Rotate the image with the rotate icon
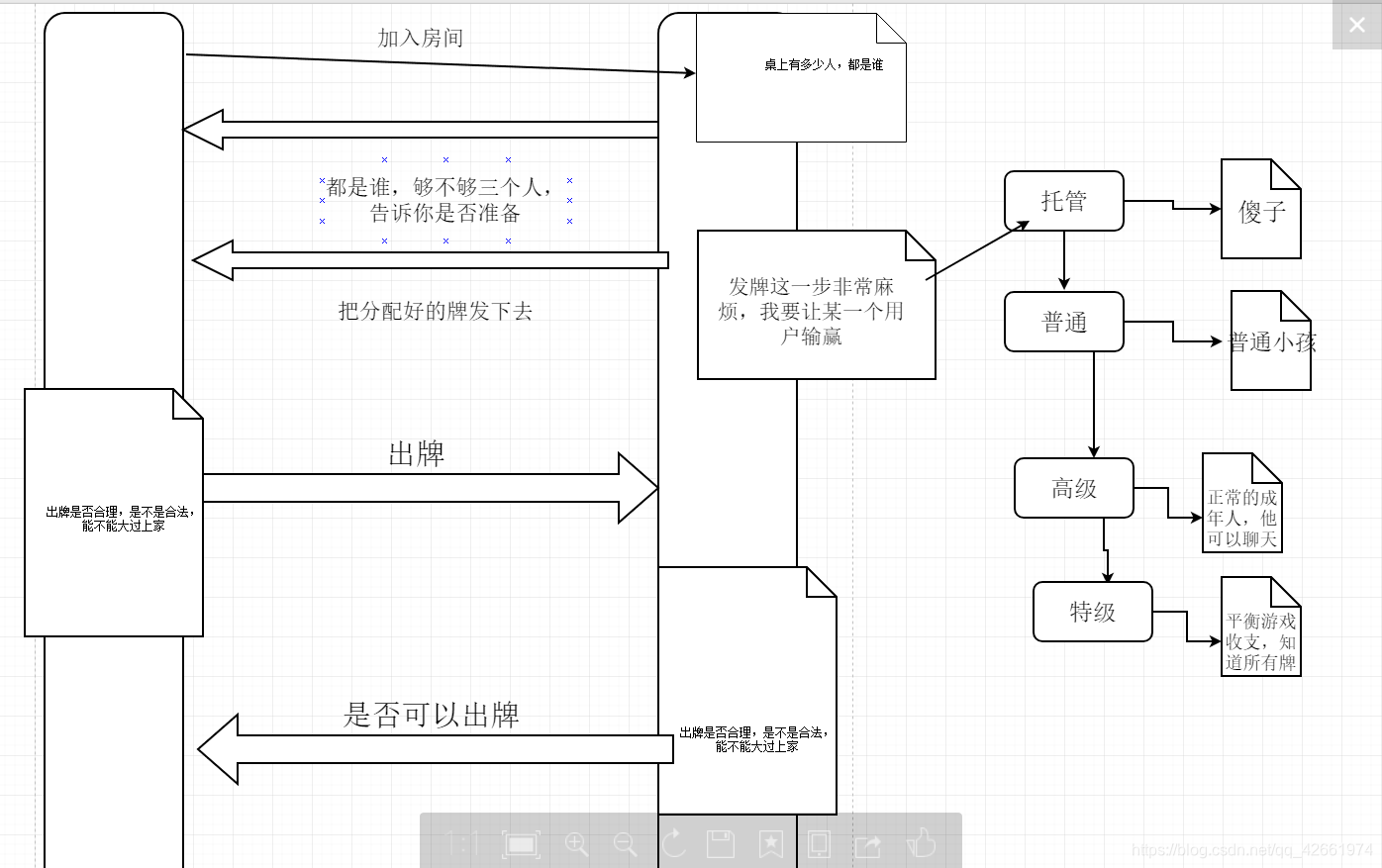 tap(673, 843)
